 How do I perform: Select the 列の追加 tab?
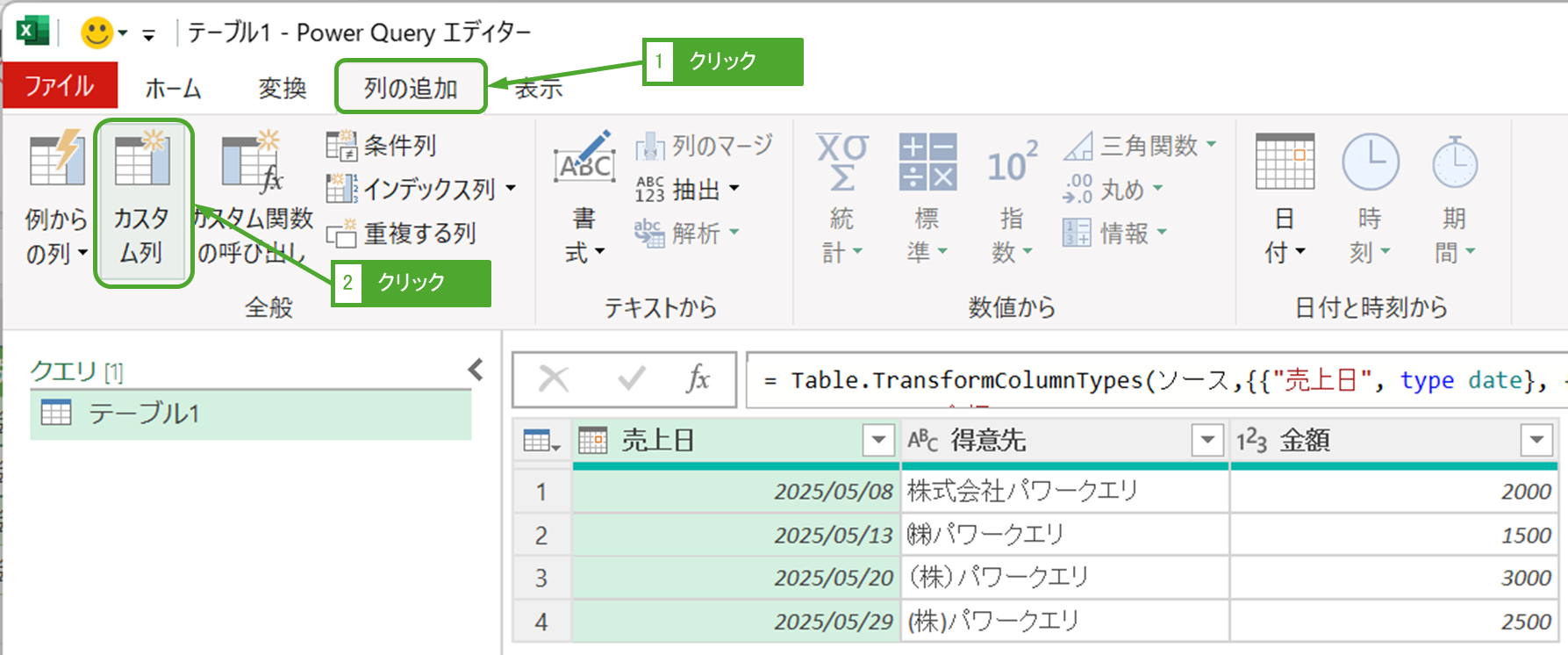411,88
